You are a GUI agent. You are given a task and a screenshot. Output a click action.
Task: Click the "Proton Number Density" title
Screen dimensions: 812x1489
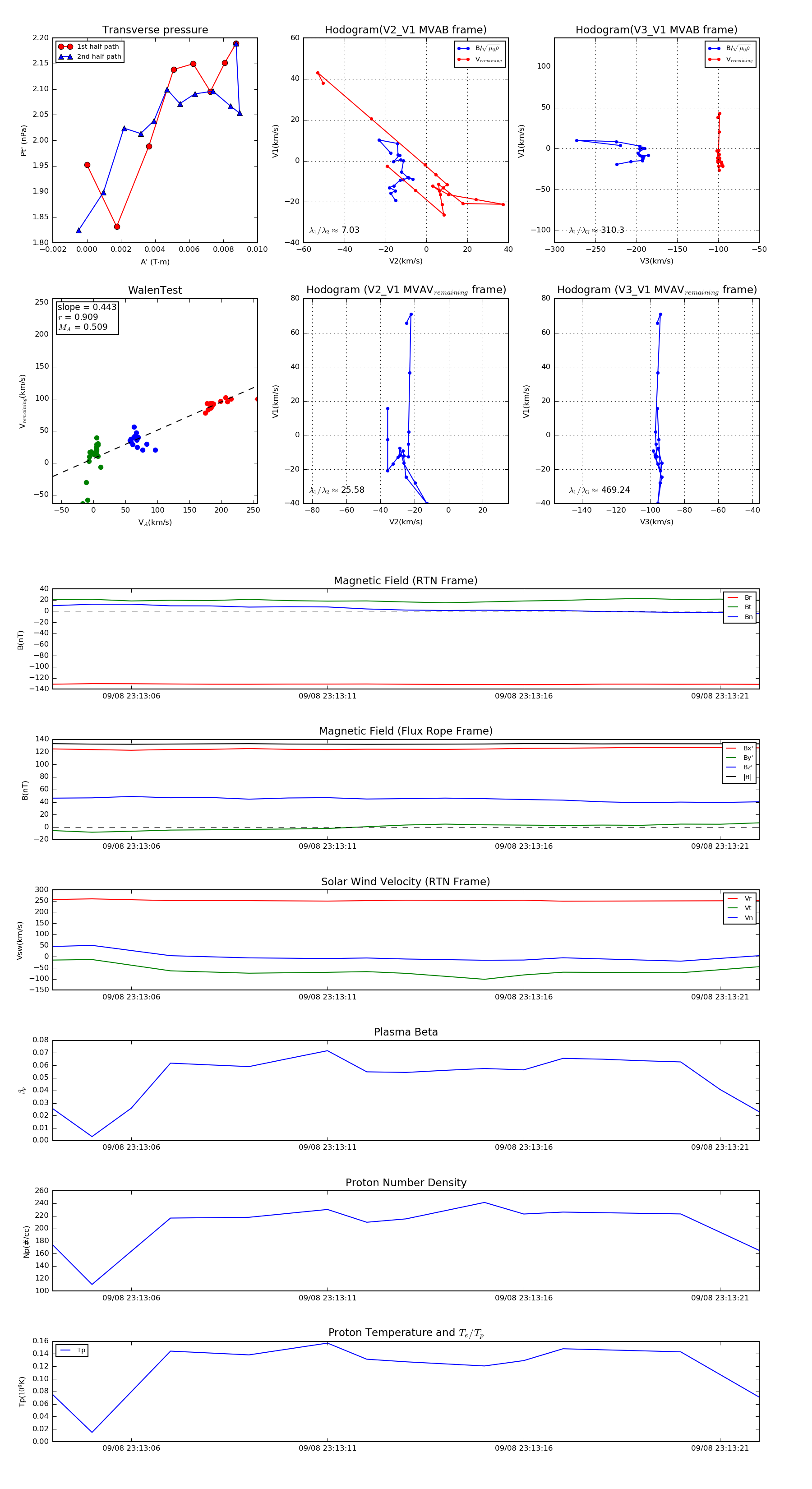(406, 1183)
